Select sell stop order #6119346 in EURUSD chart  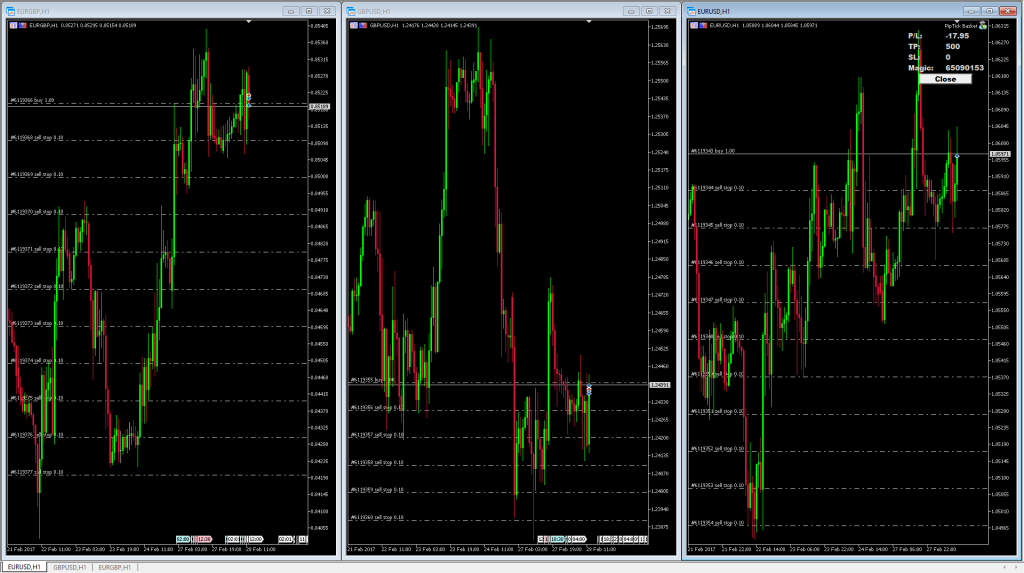(x=718, y=263)
